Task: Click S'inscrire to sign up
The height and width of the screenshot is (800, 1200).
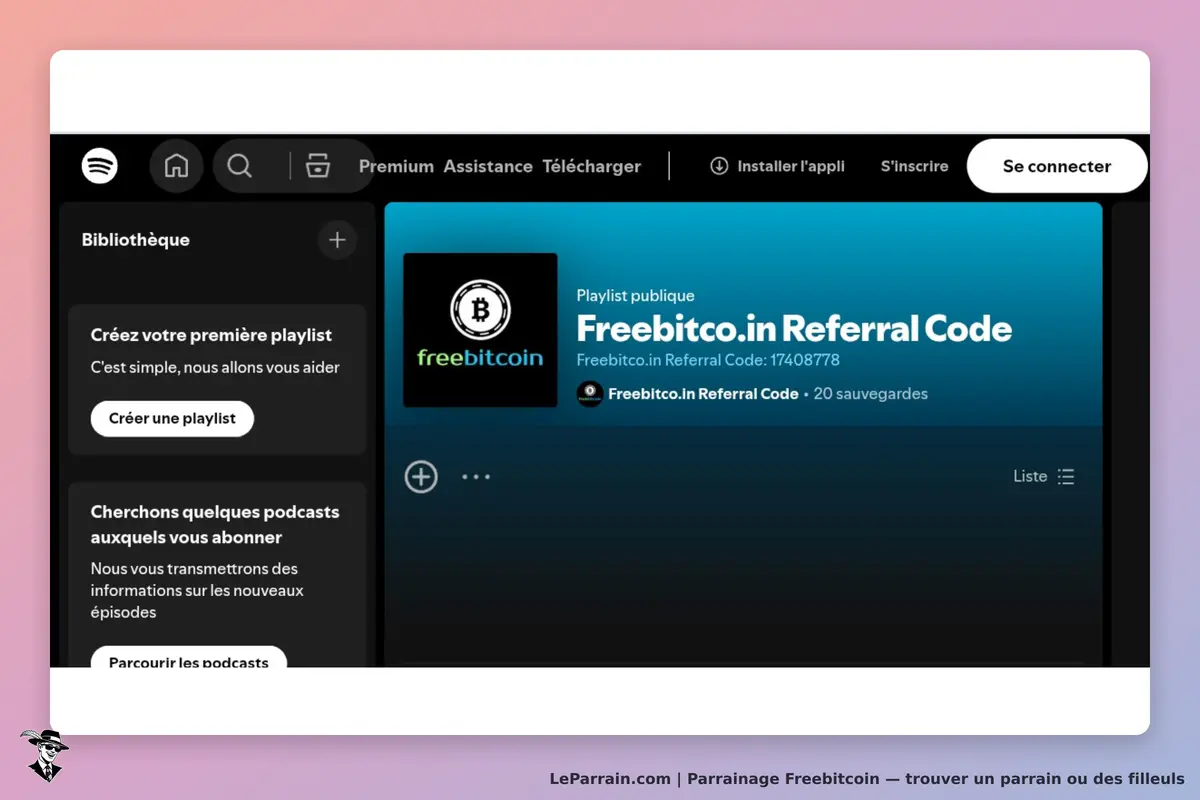Action: click(x=914, y=166)
